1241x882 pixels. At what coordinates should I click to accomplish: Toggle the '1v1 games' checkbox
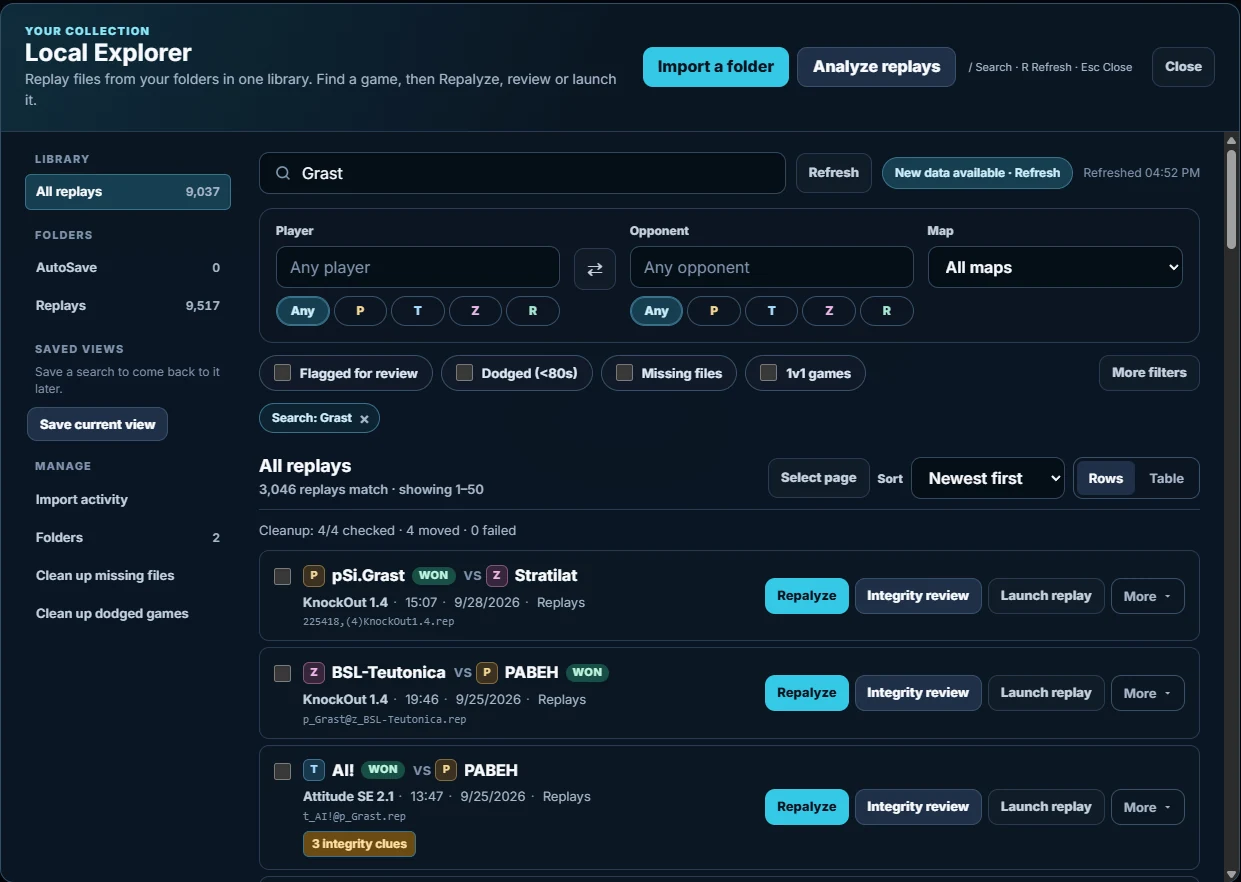pyautogui.click(x=768, y=373)
